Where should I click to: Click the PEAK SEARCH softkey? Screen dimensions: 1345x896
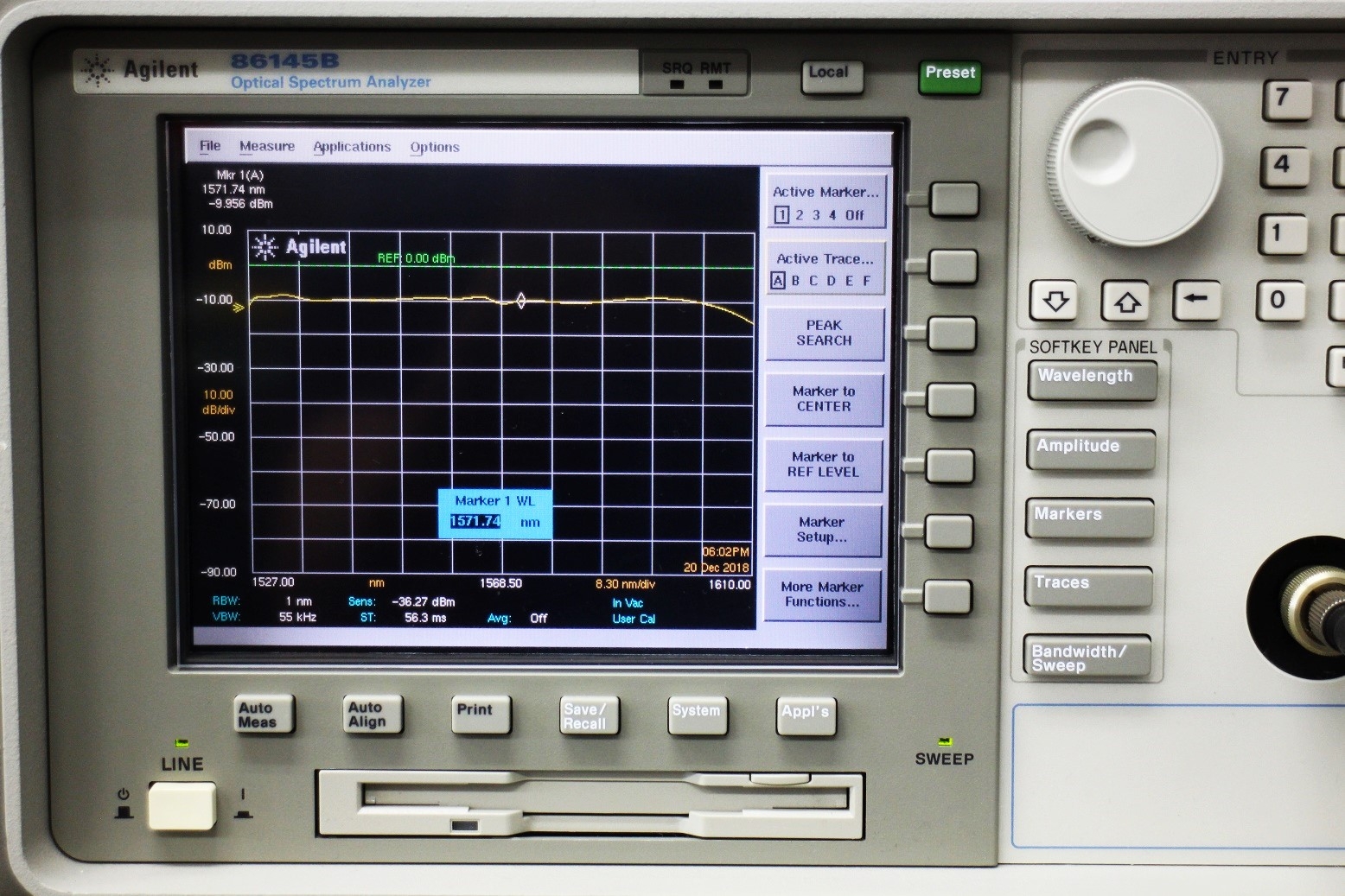click(x=825, y=334)
